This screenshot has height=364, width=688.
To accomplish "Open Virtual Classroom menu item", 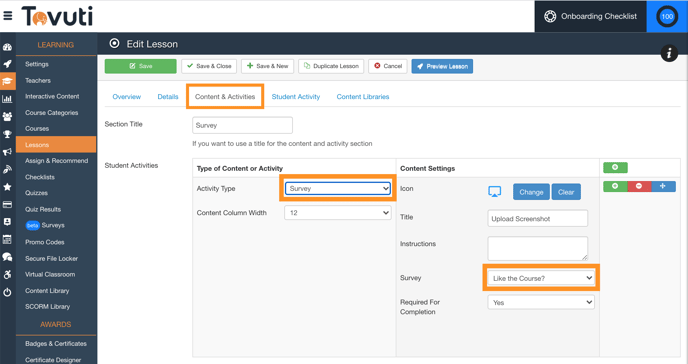I will [x=50, y=275].
